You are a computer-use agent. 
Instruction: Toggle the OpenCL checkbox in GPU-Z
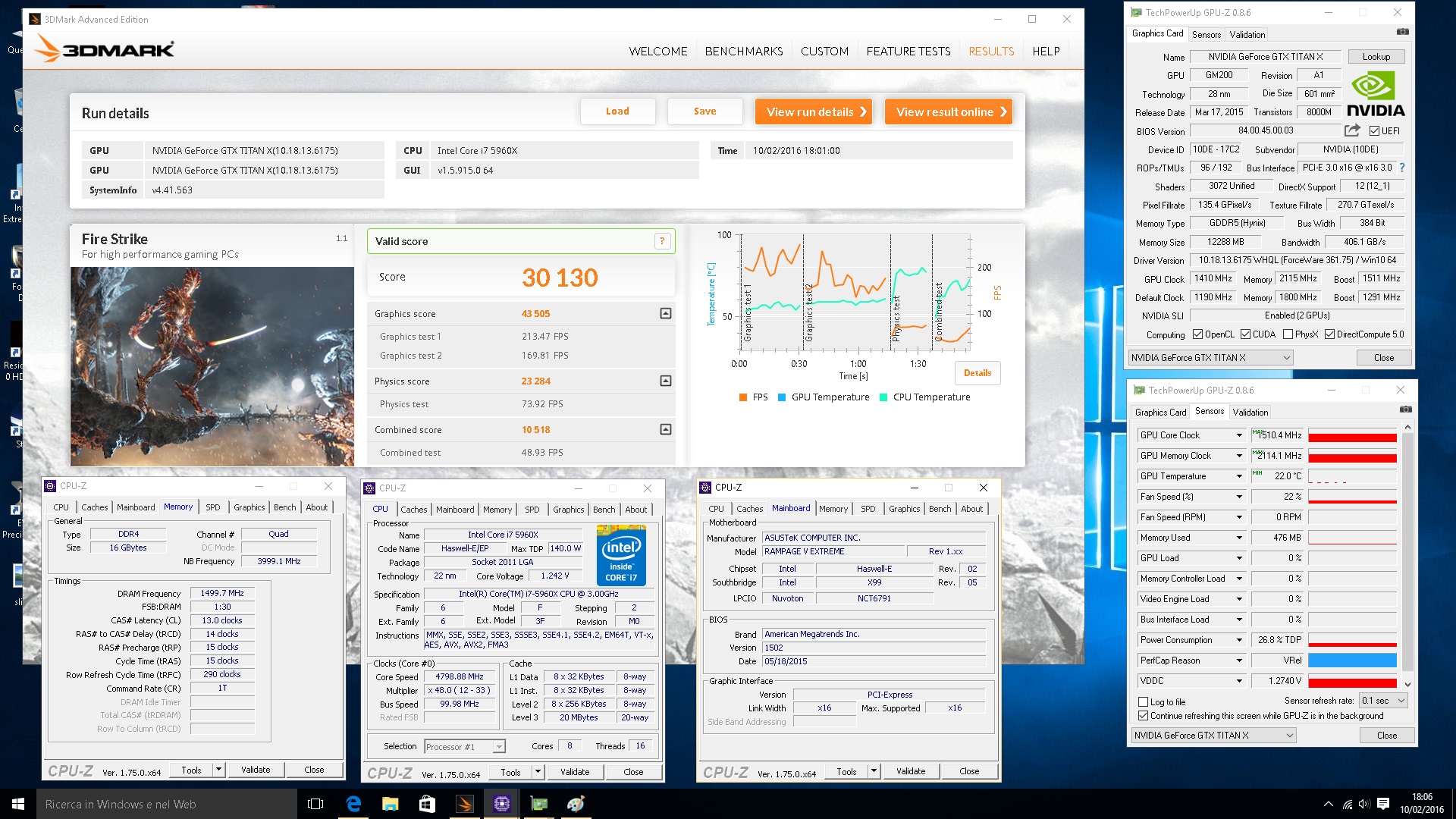pos(1197,334)
